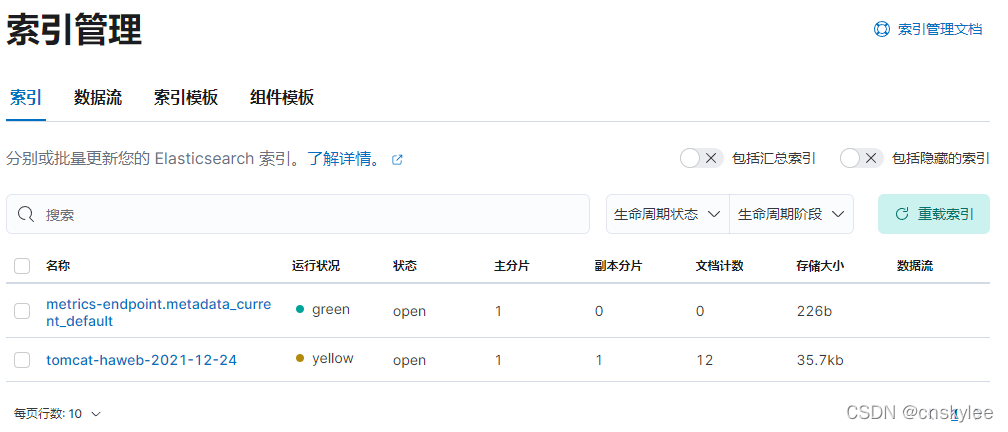
Task: Click the green health status dot
Action: coord(300,309)
